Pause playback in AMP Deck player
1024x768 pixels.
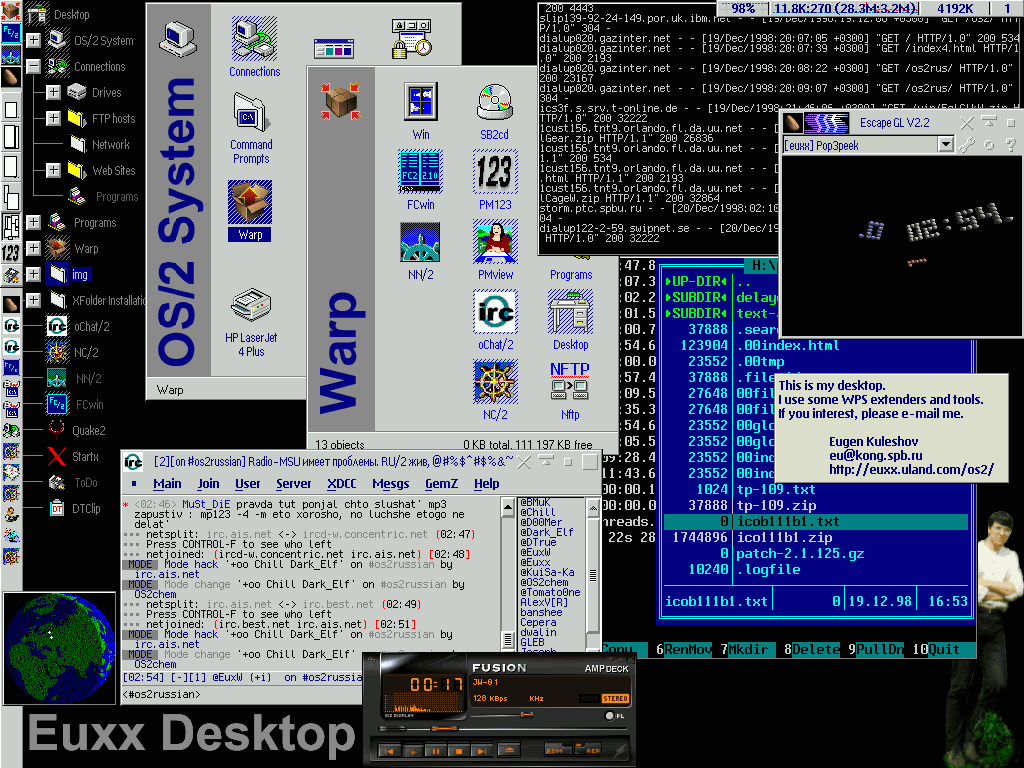[x=436, y=751]
